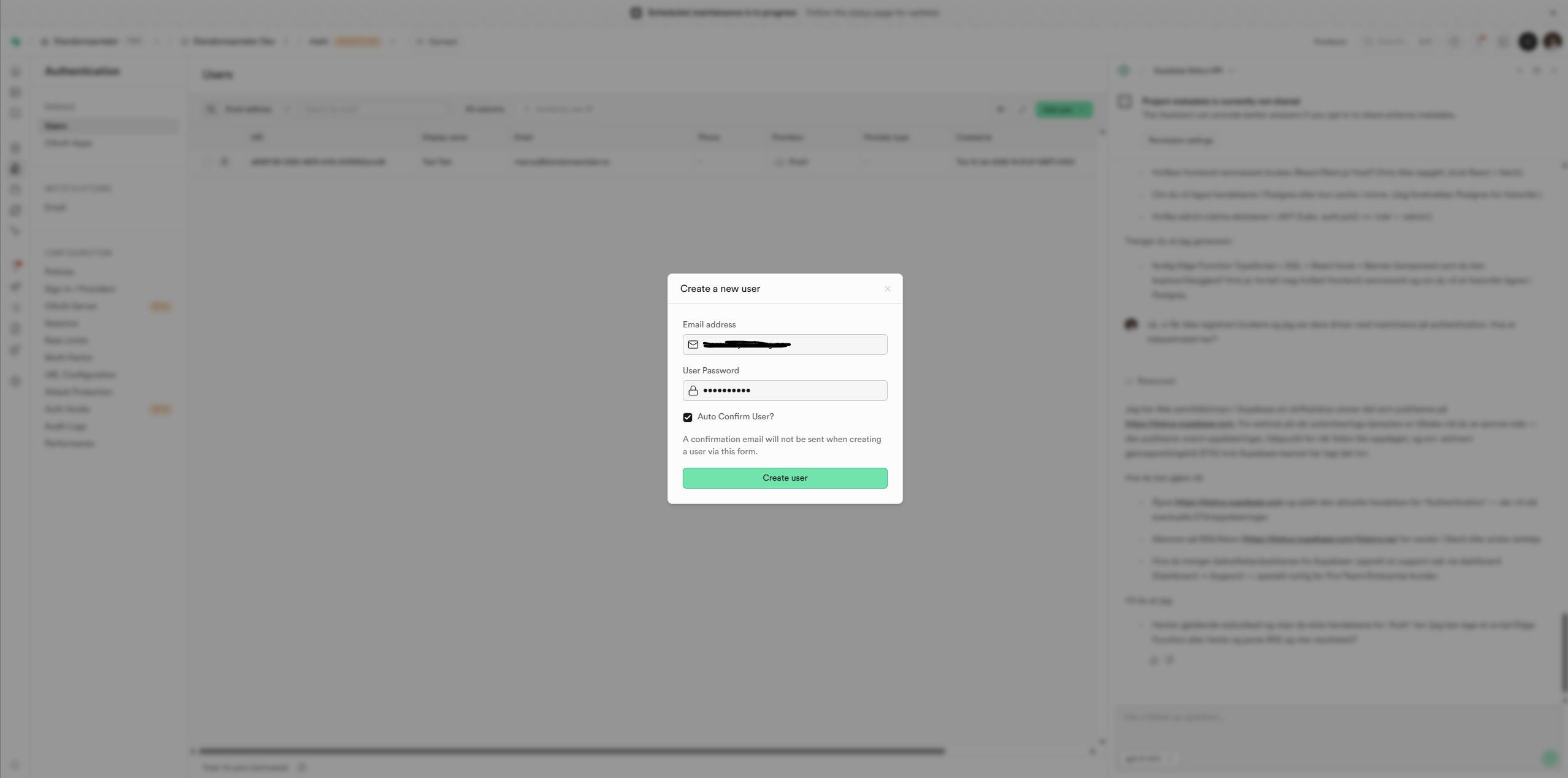The image size is (1568, 778).
Task: Select the first user row checkbox
Action: [209, 162]
